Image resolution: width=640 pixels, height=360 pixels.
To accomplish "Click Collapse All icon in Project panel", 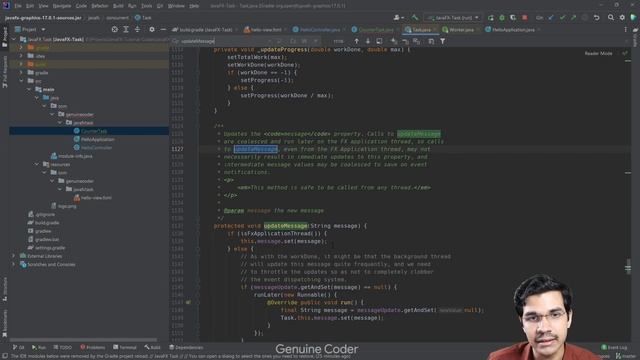I will [x=137, y=29].
